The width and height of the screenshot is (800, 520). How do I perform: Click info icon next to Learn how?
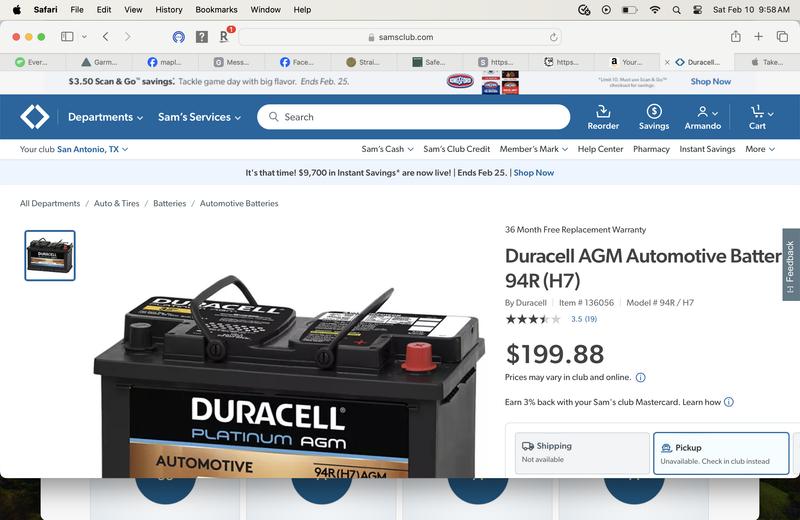click(x=729, y=402)
